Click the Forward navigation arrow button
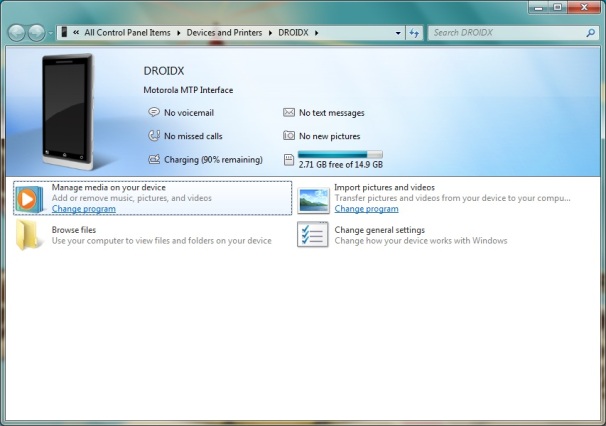The height and width of the screenshot is (426, 606). coord(37,33)
